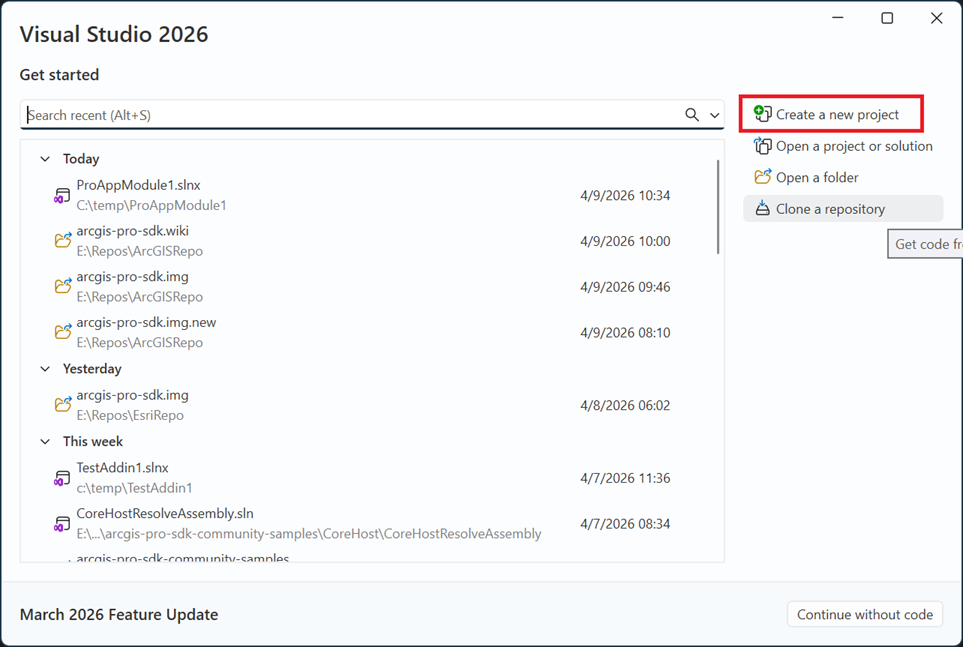Maximize the Visual Studio 2026 window
The image size is (963, 647).
(x=887, y=18)
